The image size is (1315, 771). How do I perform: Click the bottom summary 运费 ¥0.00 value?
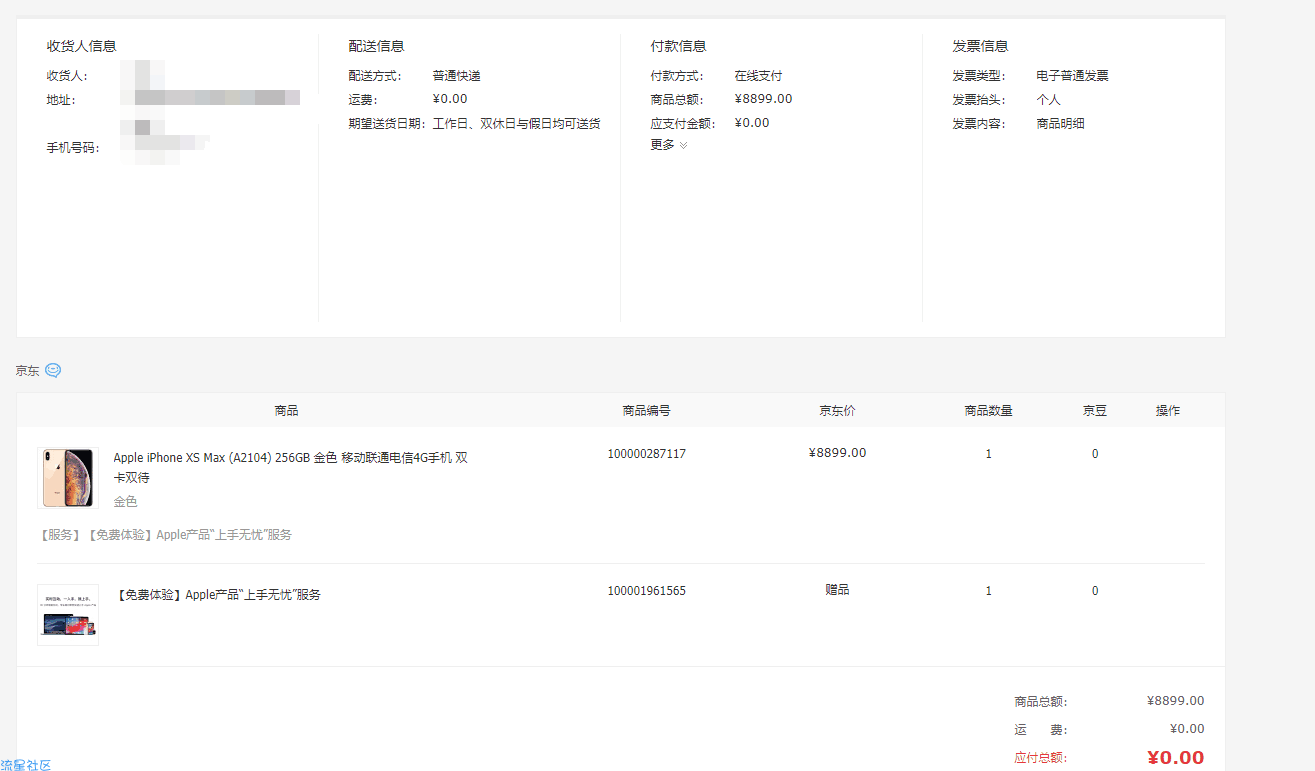click(x=1187, y=729)
